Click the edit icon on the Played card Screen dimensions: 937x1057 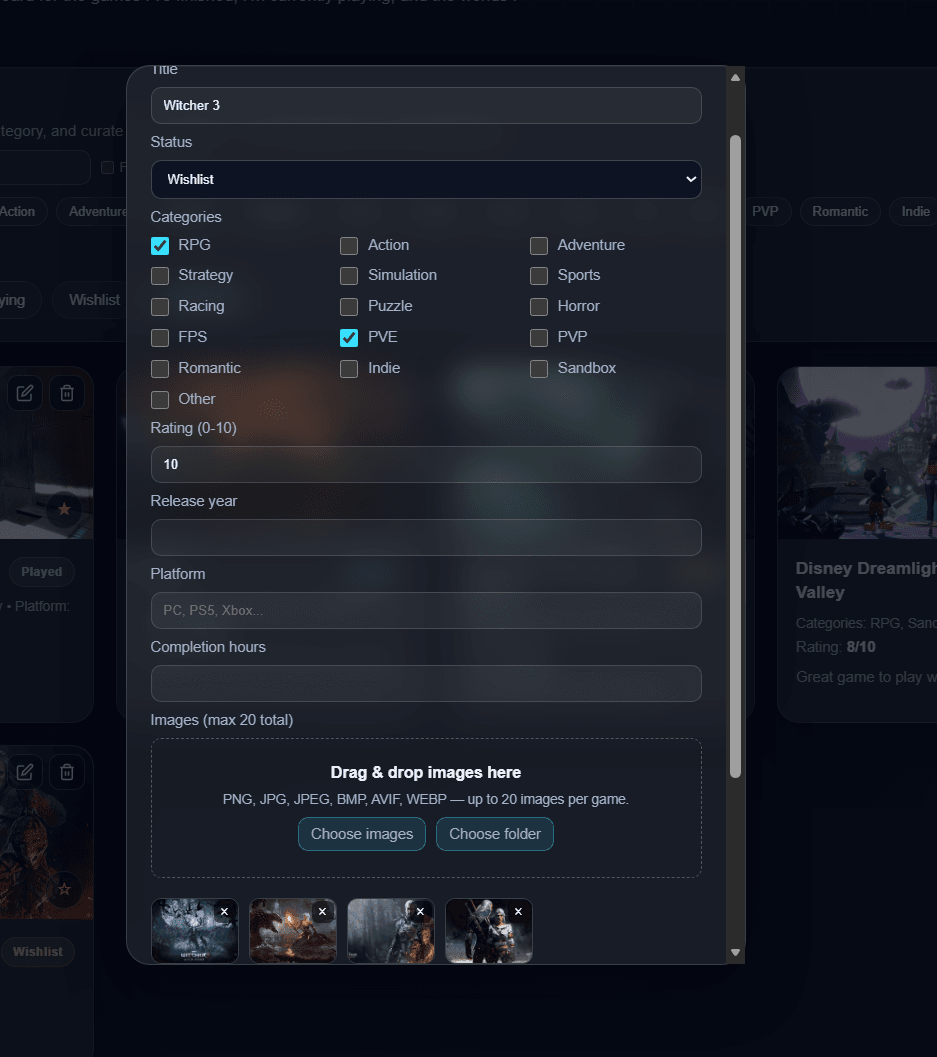(25, 393)
